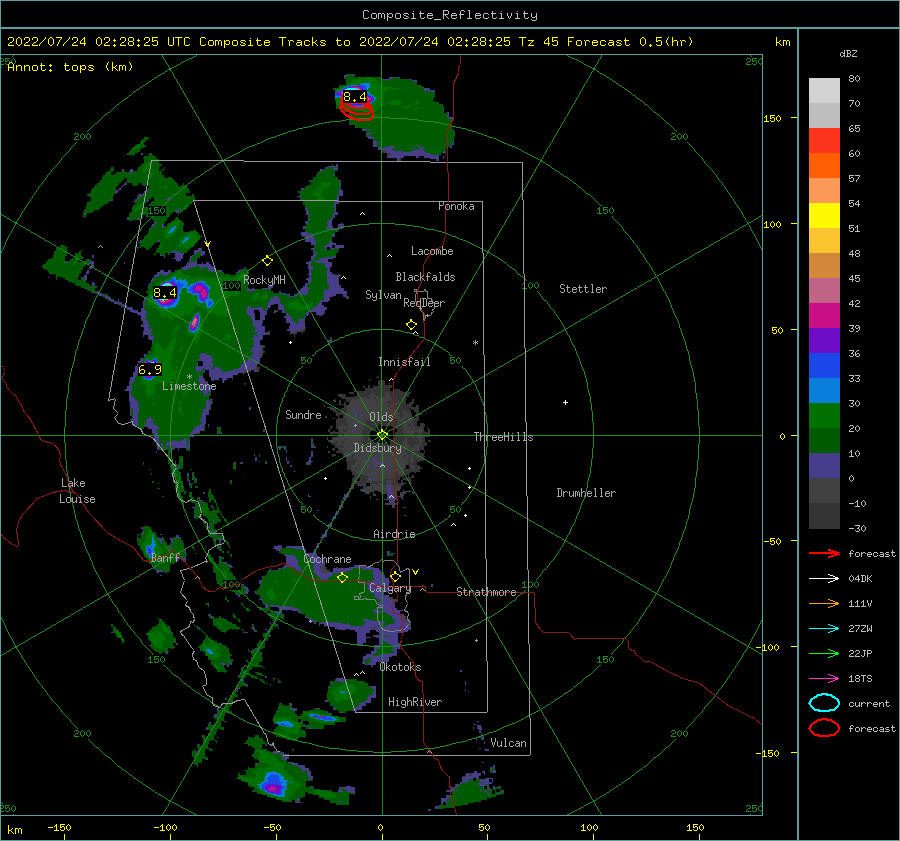Select the orange 111V track arrow
This screenshot has width=900, height=841.
(824, 603)
